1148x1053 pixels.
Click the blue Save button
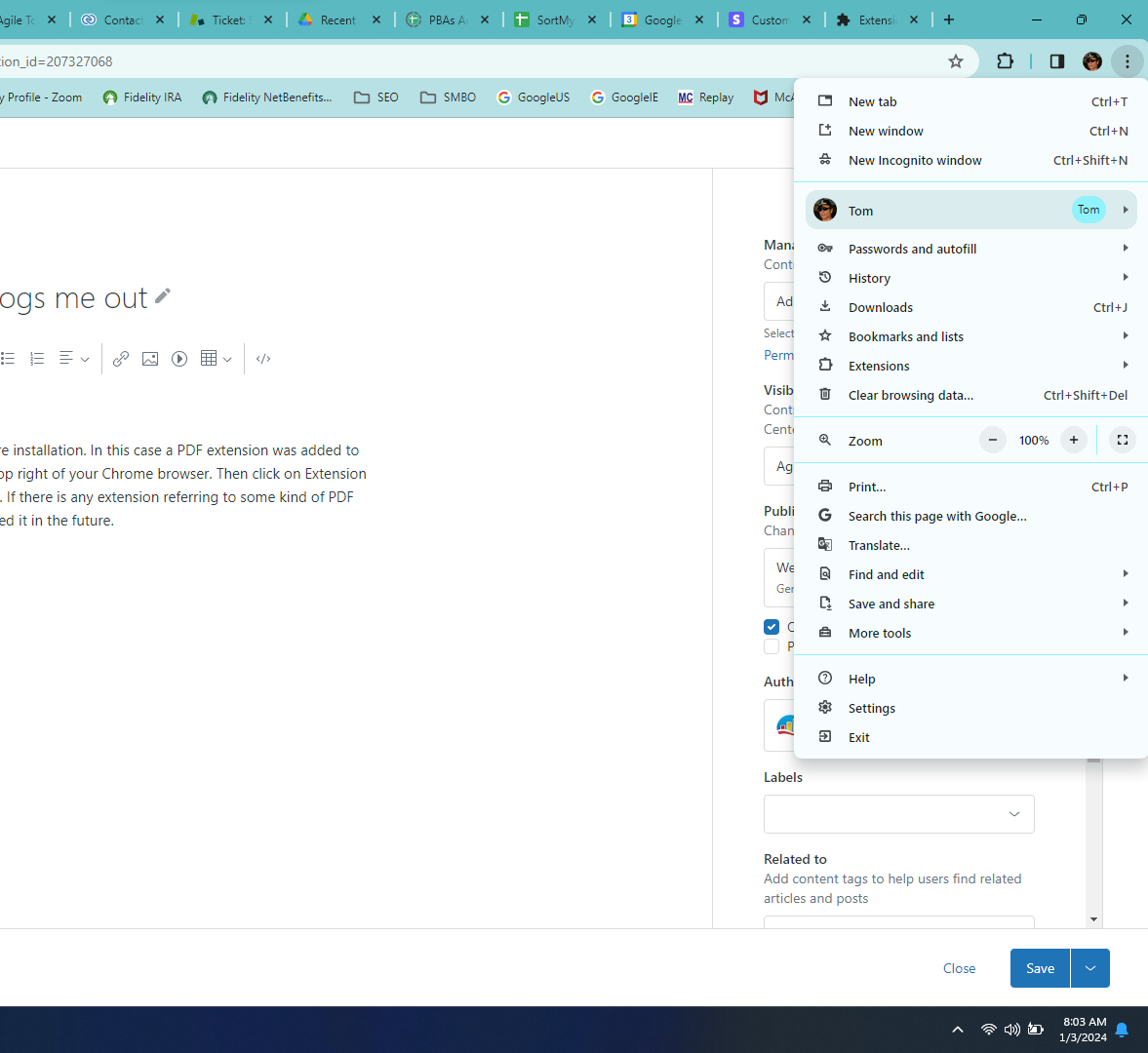point(1040,968)
